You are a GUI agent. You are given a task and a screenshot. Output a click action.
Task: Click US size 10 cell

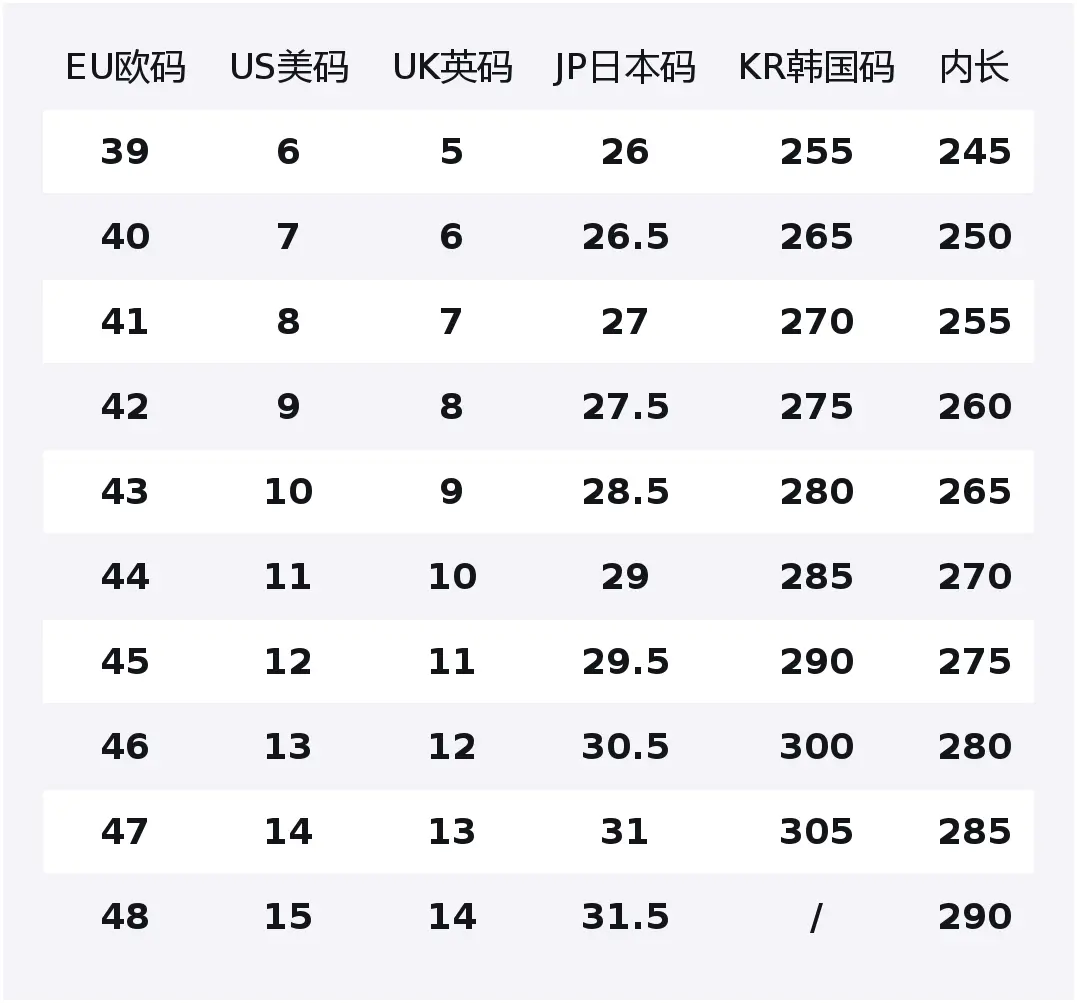[288, 492]
